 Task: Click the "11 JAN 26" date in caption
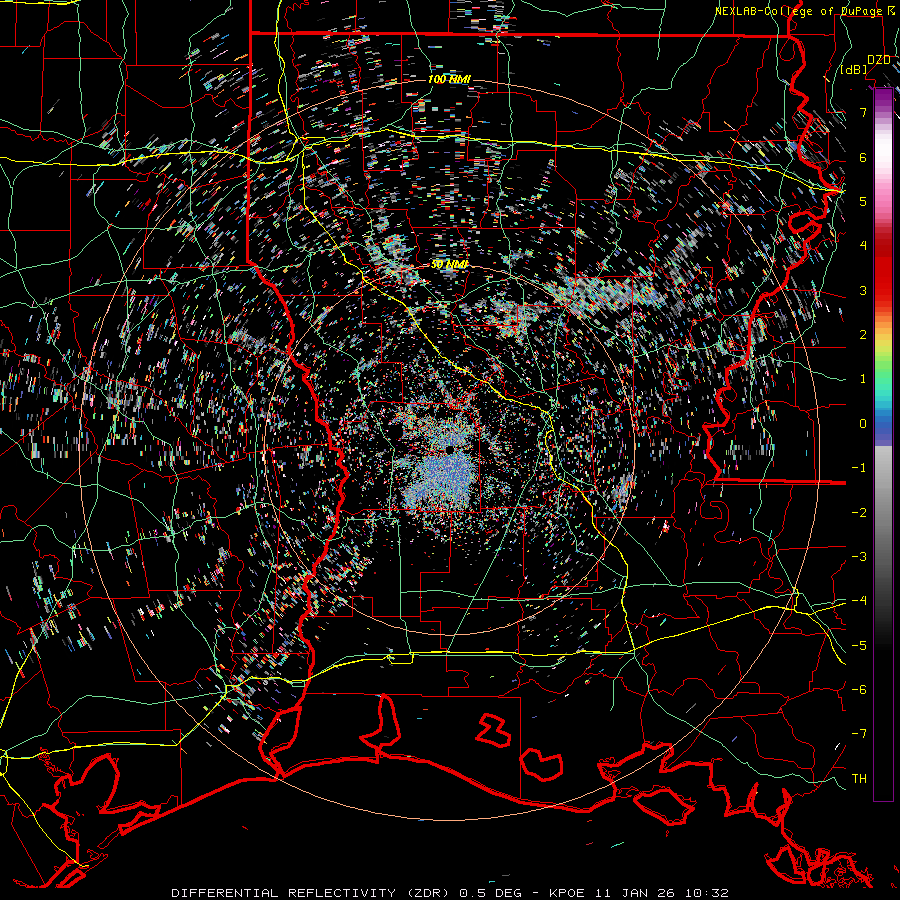(x=637, y=893)
